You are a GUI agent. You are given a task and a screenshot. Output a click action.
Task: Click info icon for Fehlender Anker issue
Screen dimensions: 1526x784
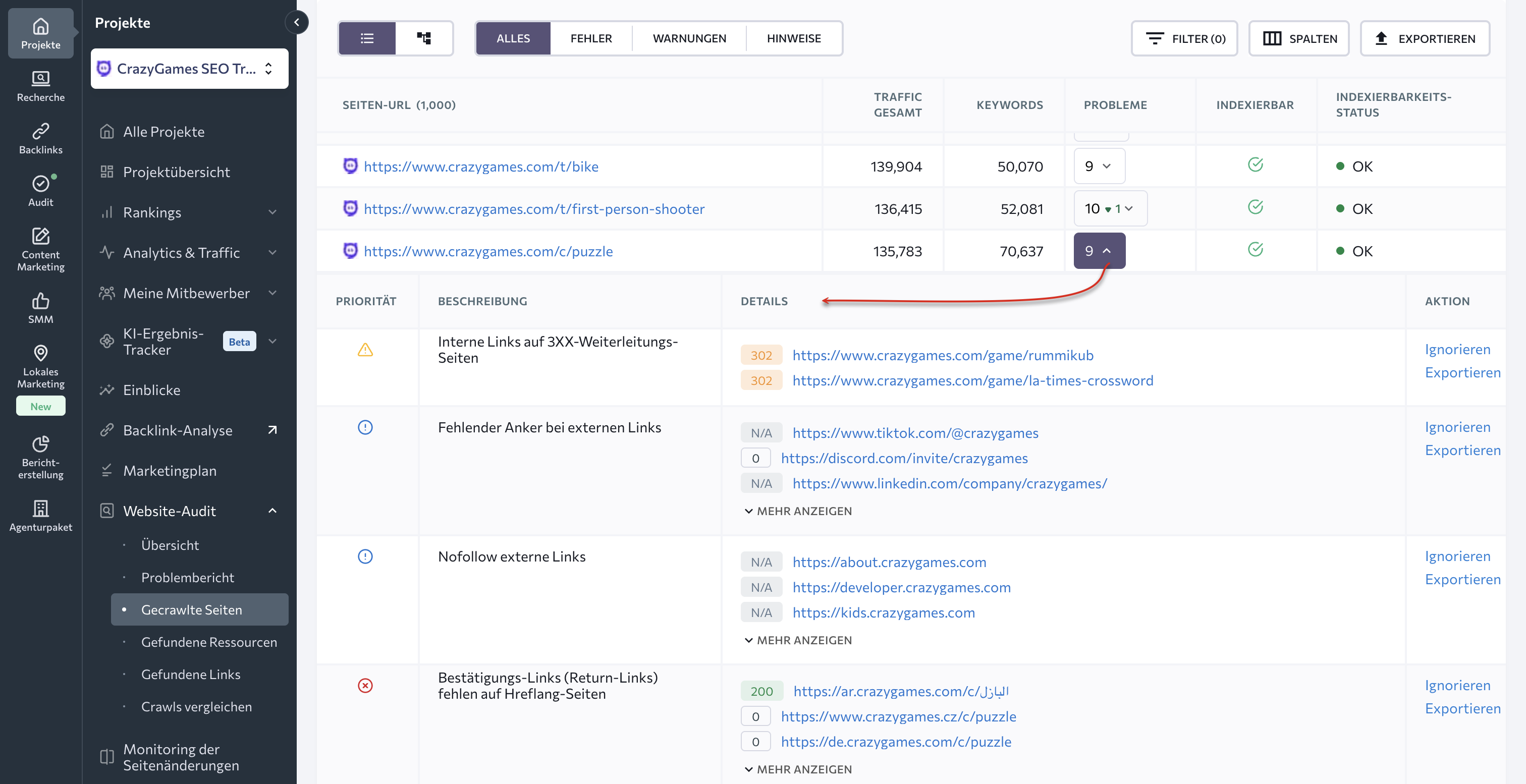point(365,427)
